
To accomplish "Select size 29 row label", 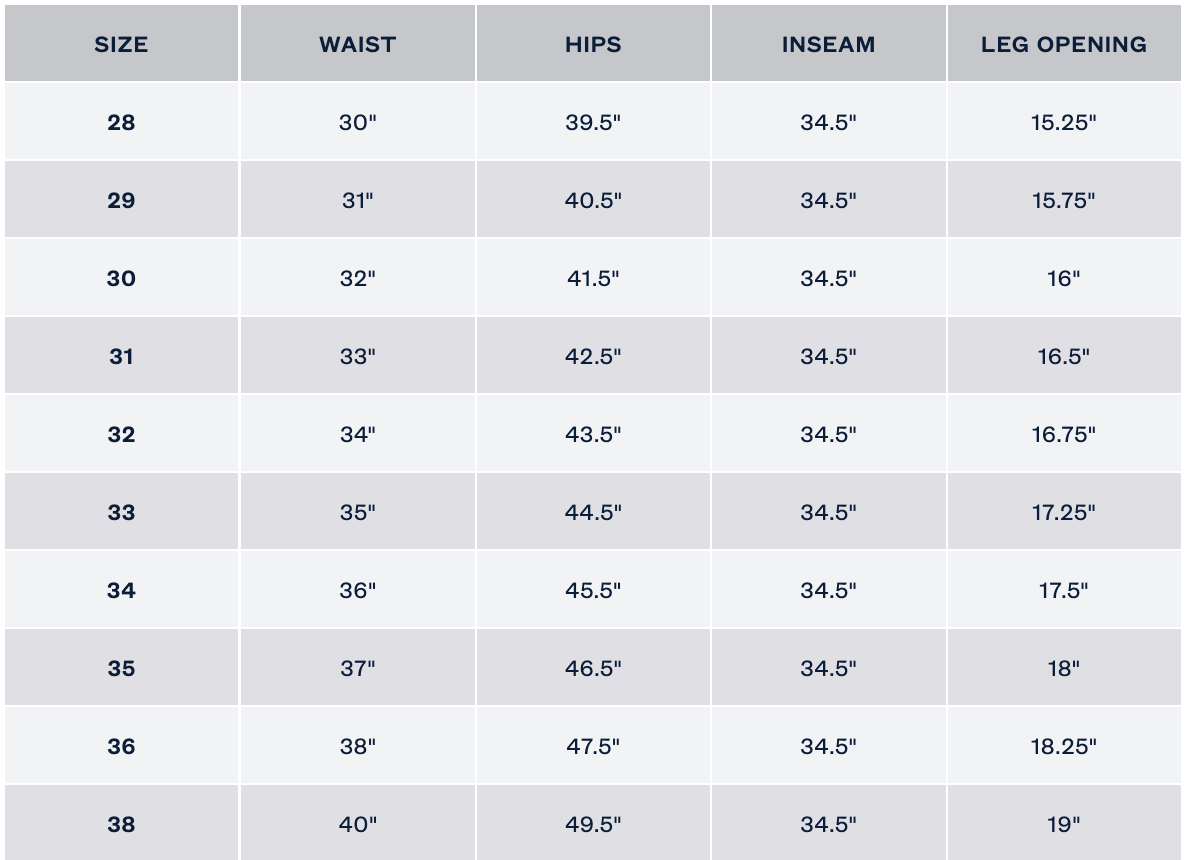I will tap(121, 201).
